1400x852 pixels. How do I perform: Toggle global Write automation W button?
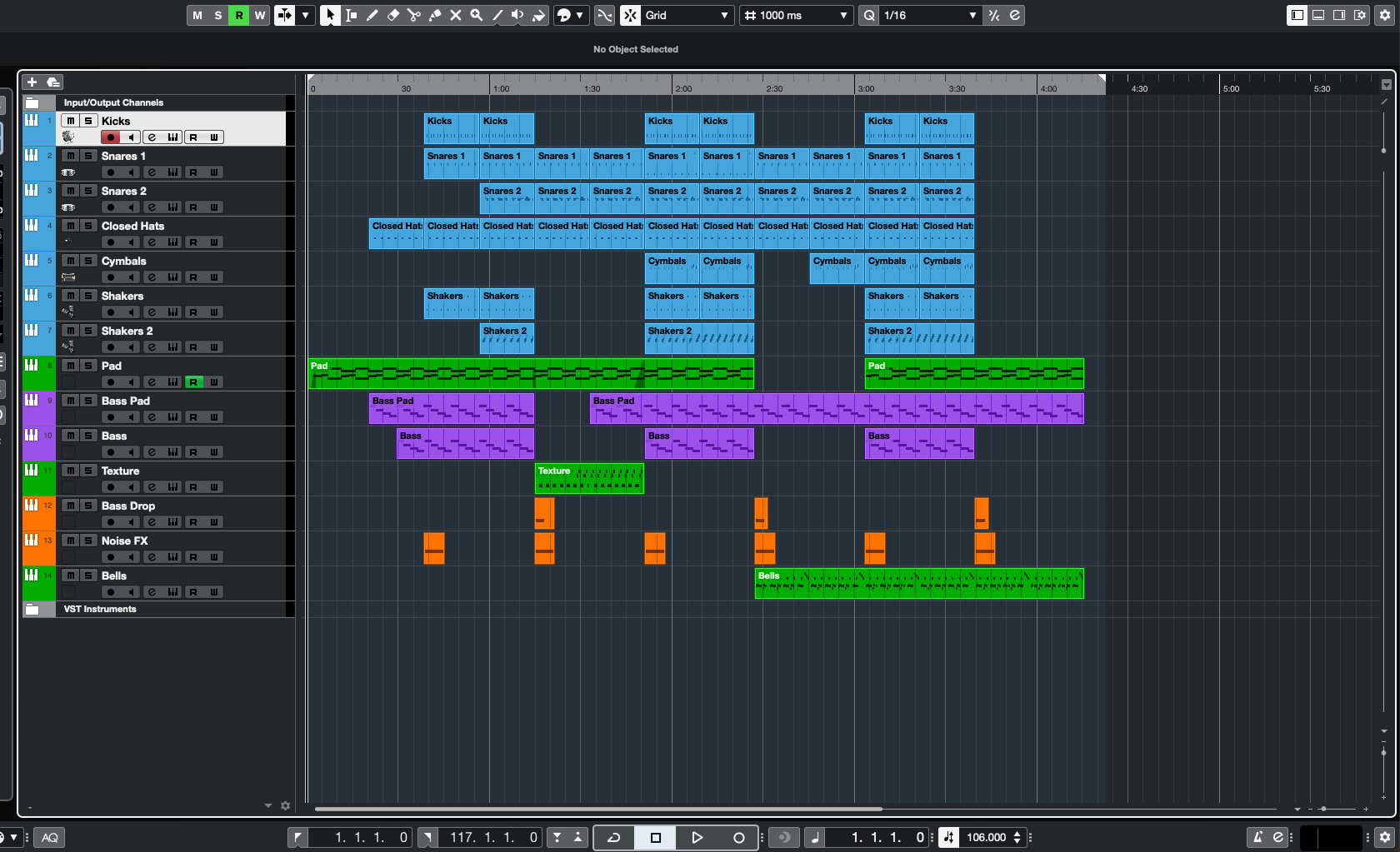click(260, 15)
